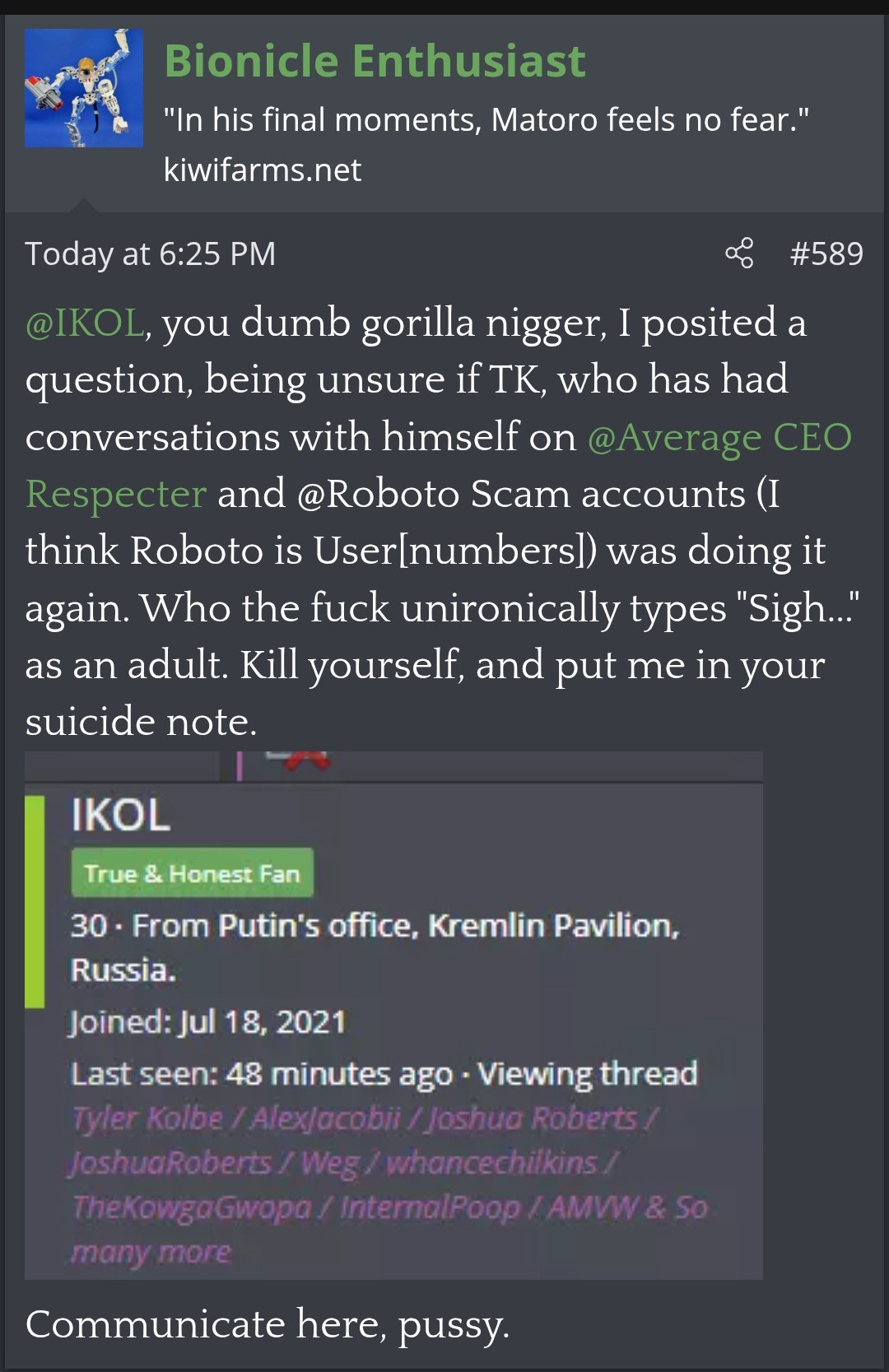Click the share icon beside post number
889x1372 pixels.
(x=739, y=253)
